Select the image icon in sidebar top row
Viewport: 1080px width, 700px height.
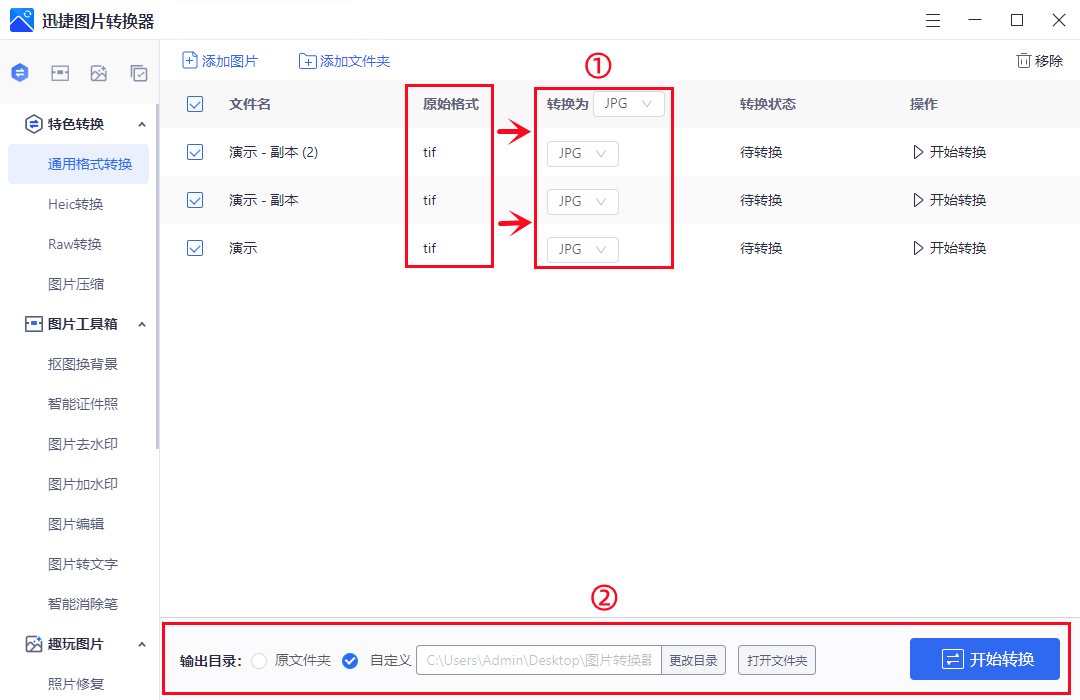coord(99,73)
